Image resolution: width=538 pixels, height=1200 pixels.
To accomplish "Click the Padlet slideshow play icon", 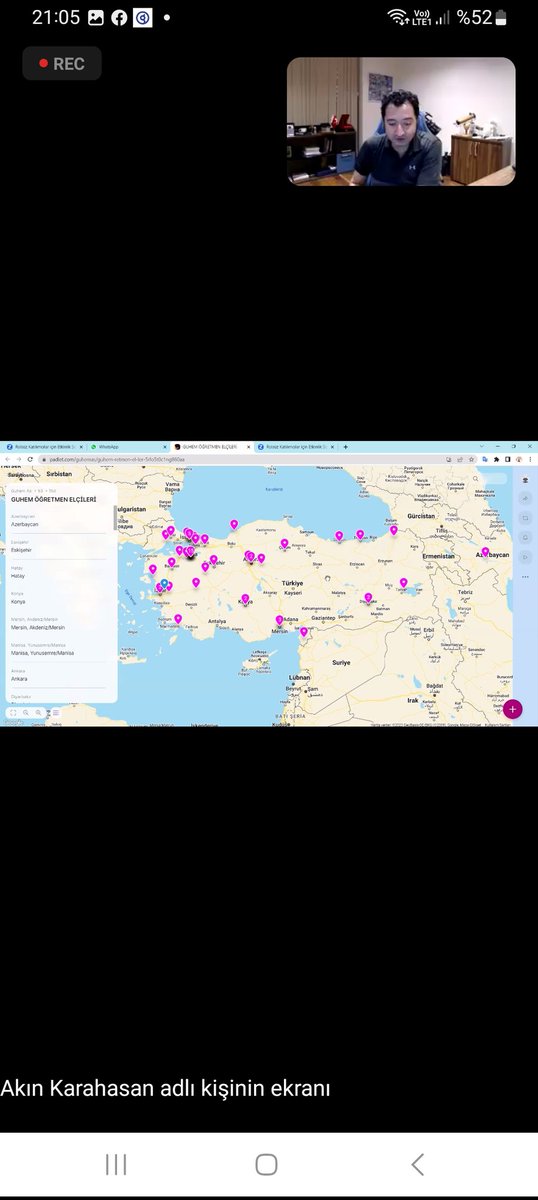I will [525, 556].
